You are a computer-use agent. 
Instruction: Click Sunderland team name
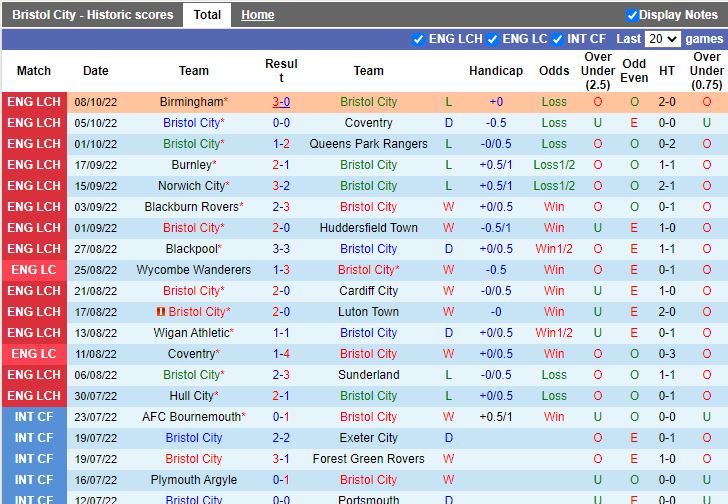[369, 375]
